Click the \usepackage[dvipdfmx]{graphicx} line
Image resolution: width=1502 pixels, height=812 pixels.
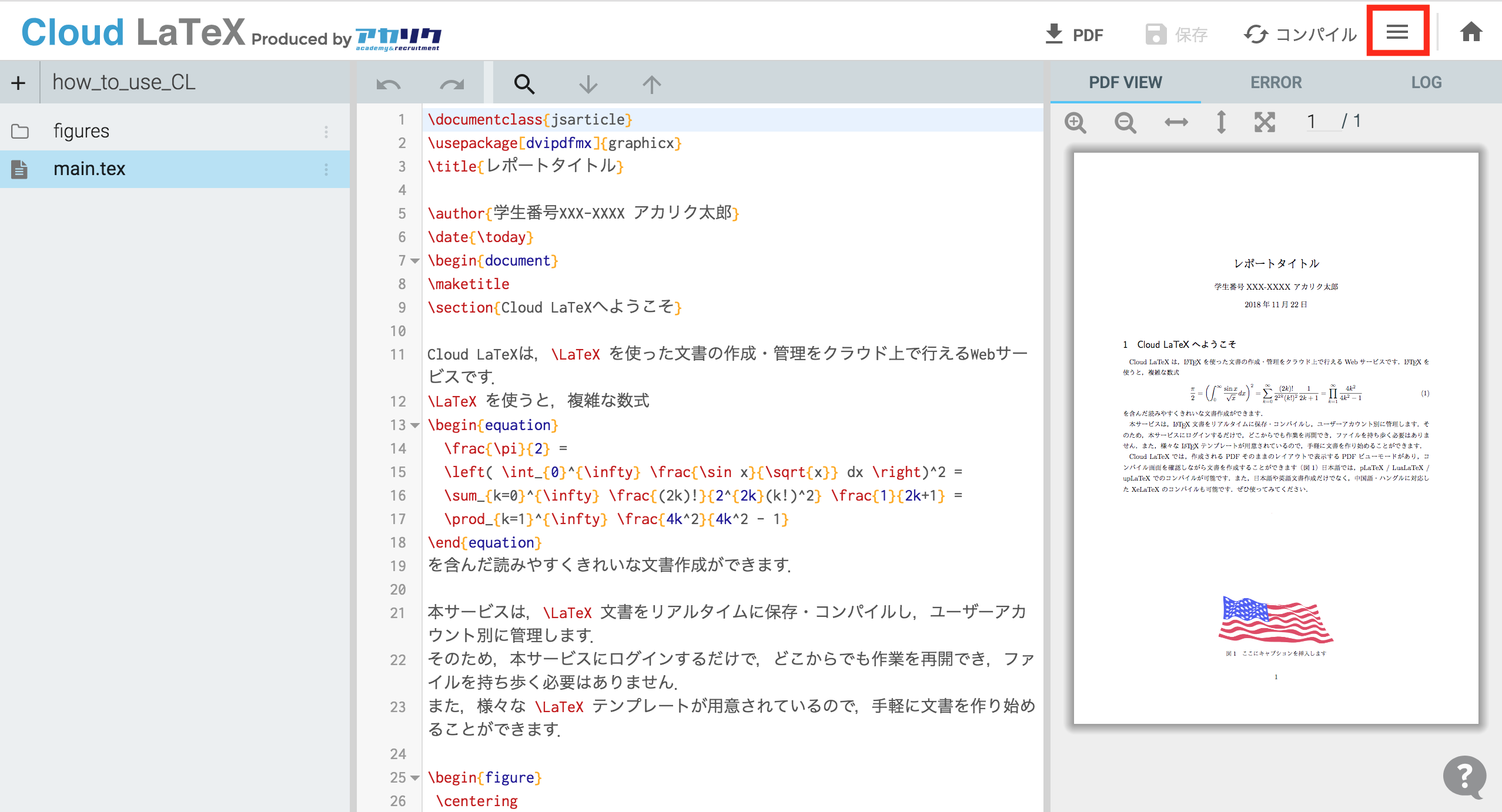(554, 143)
